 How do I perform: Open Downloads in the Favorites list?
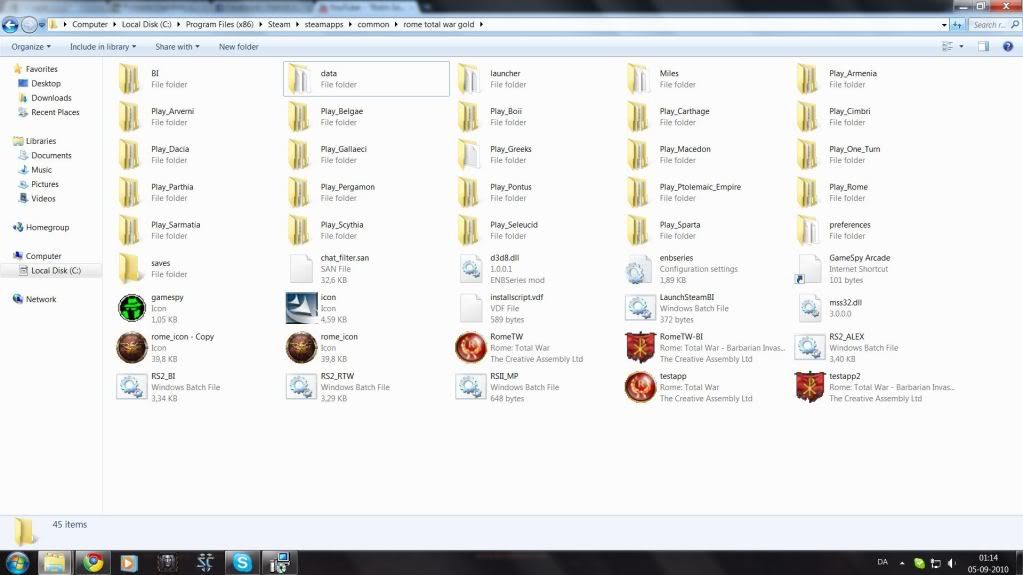51,98
